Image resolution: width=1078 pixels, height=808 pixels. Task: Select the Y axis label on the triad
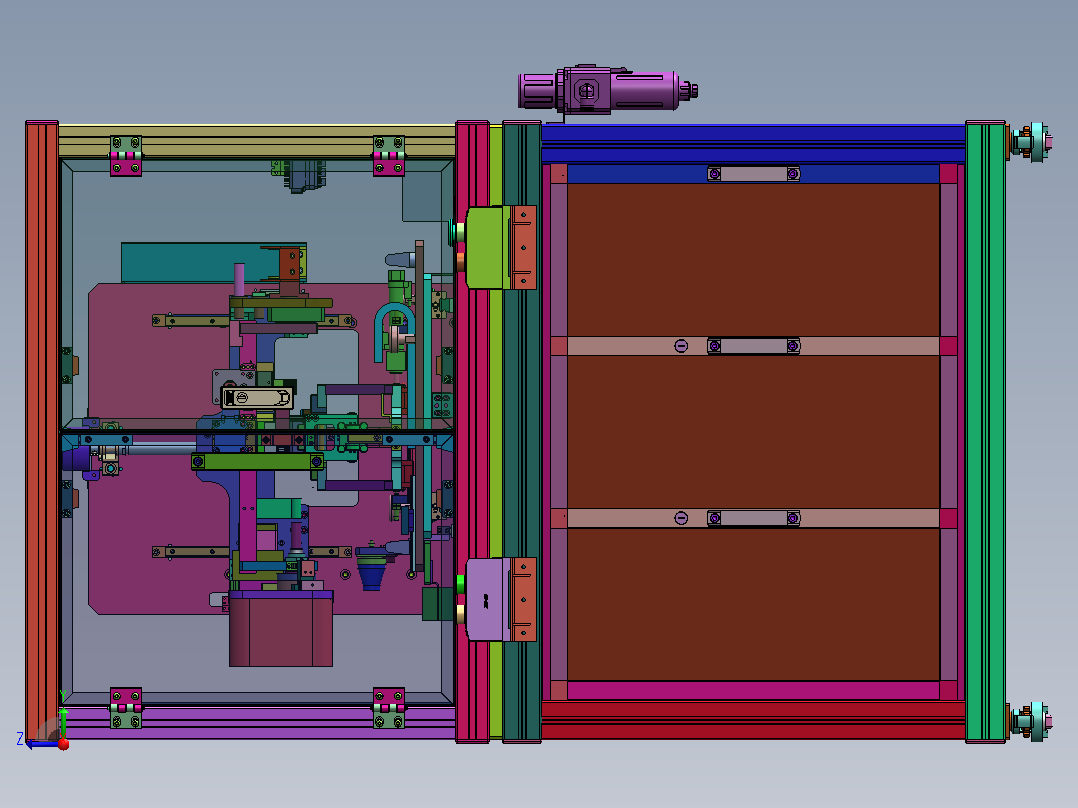click(63, 695)
